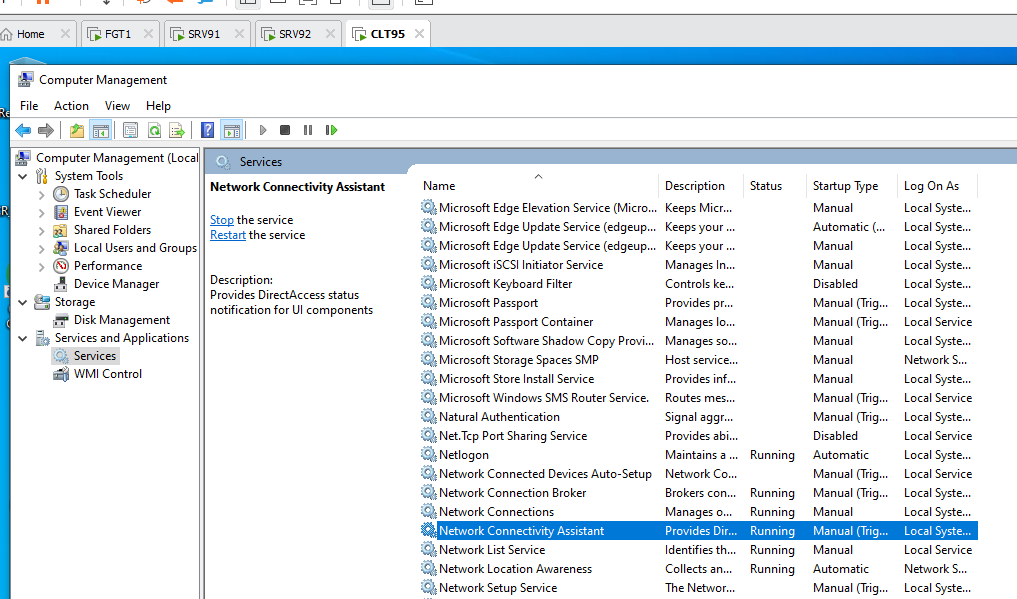Expand the Shared Folders node
The image size is (1017, 599).
(x=42, y=231)
